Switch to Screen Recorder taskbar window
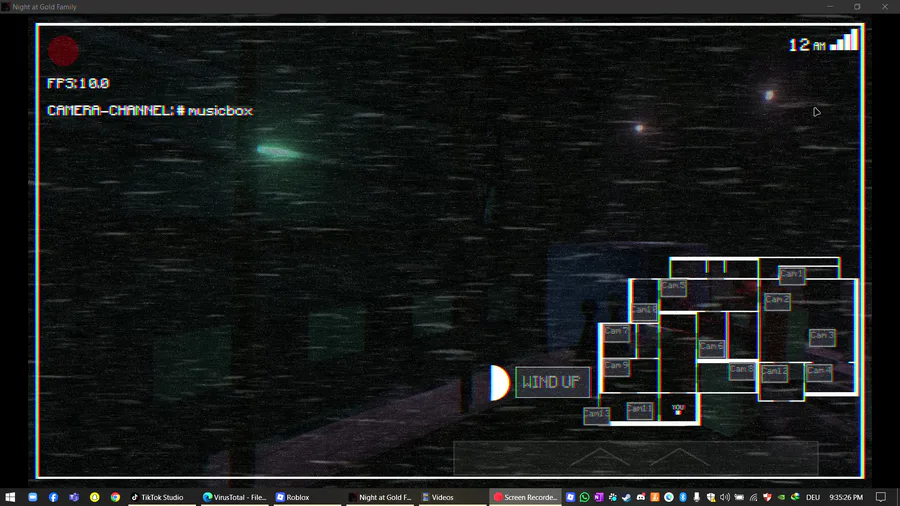900x506 pixels. pyautogui.click(x=525, y=497)
